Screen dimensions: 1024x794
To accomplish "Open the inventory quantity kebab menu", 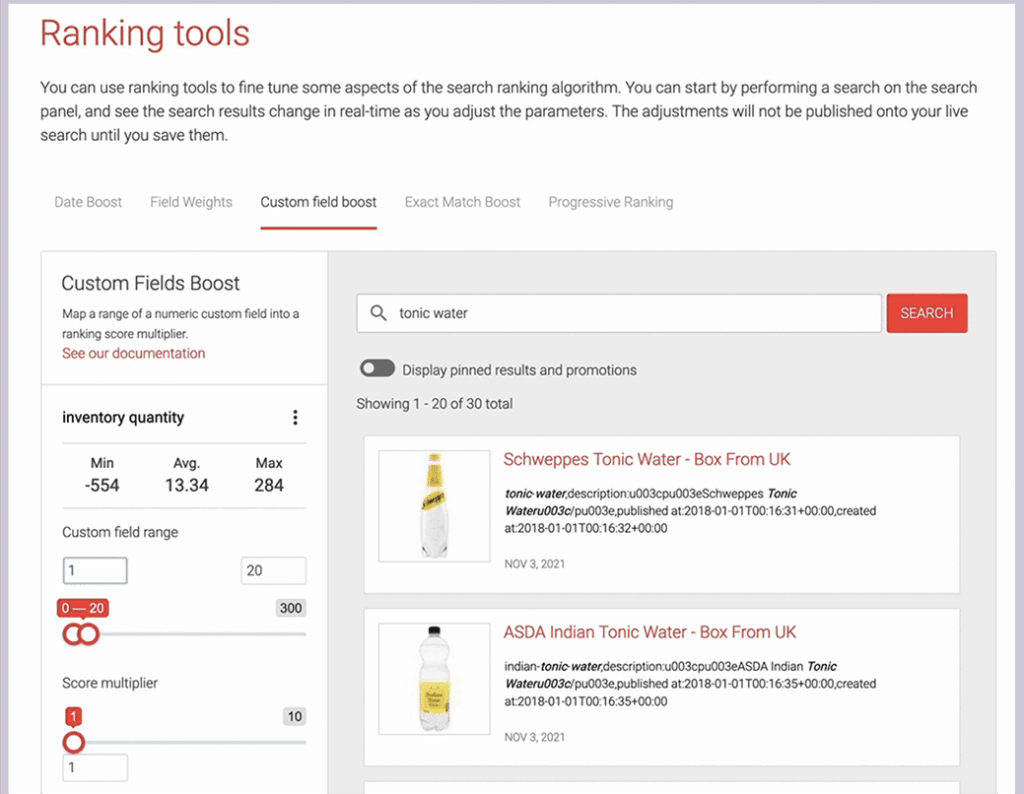I will click(295, 417).
